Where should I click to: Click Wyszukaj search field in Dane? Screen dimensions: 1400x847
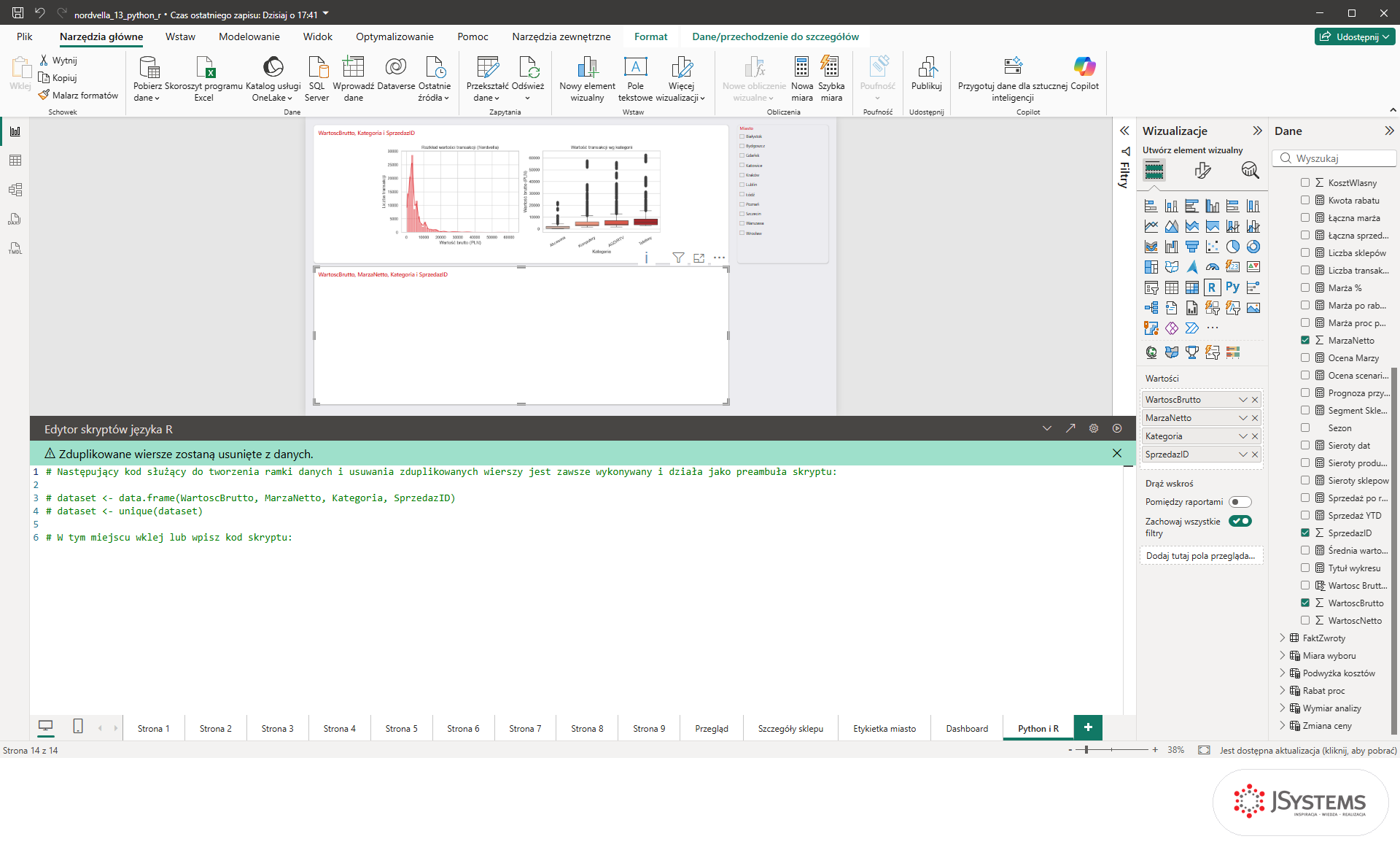pyautogui.click(x=1334, y=158)
